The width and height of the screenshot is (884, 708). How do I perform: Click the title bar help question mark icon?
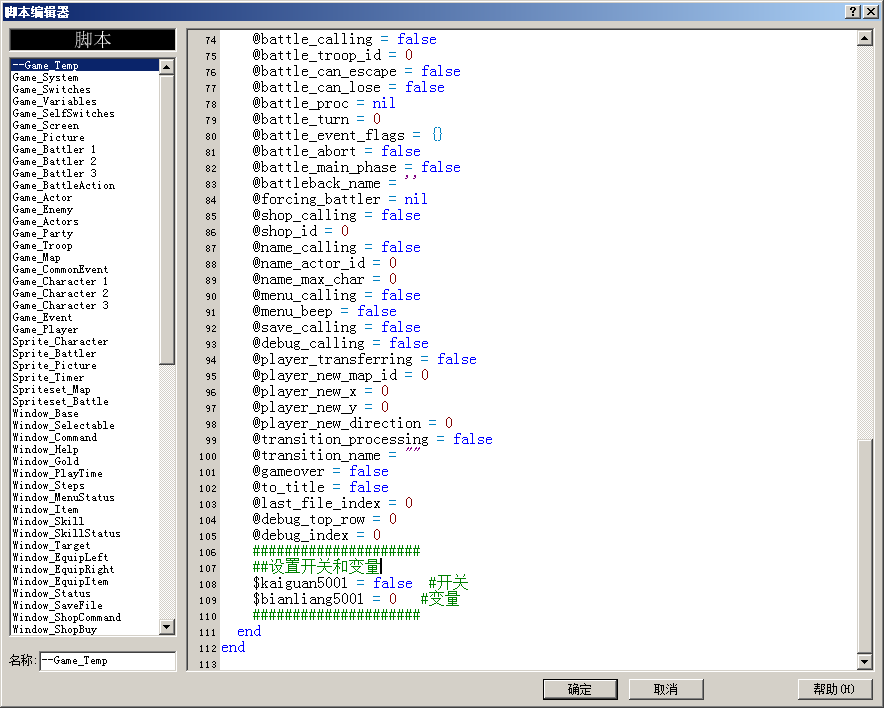click(x=853, y=11)
